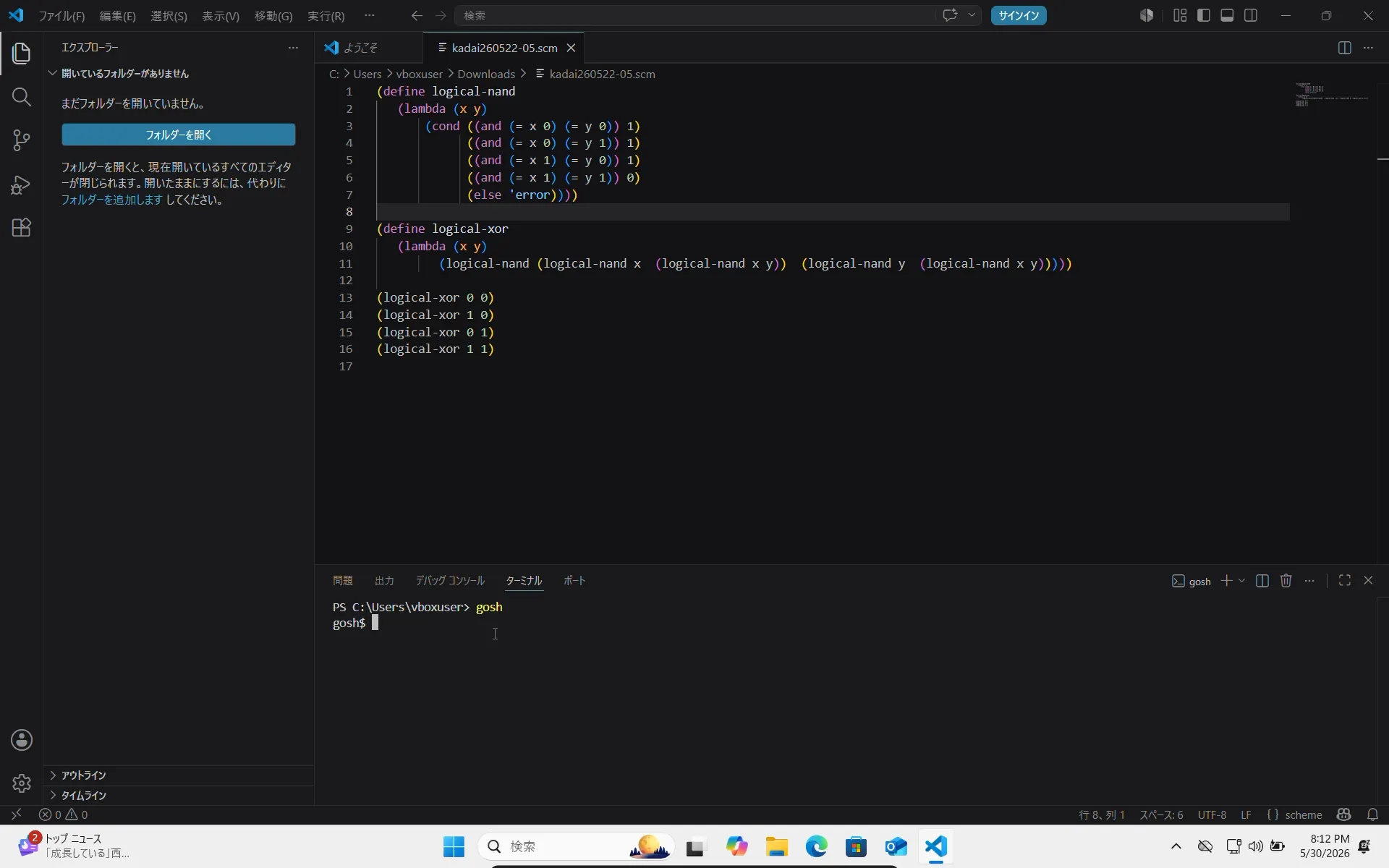1389x868 pixels.
Task: Open Microsoft Edge from taskbar
Action: (x=816, y=846)
